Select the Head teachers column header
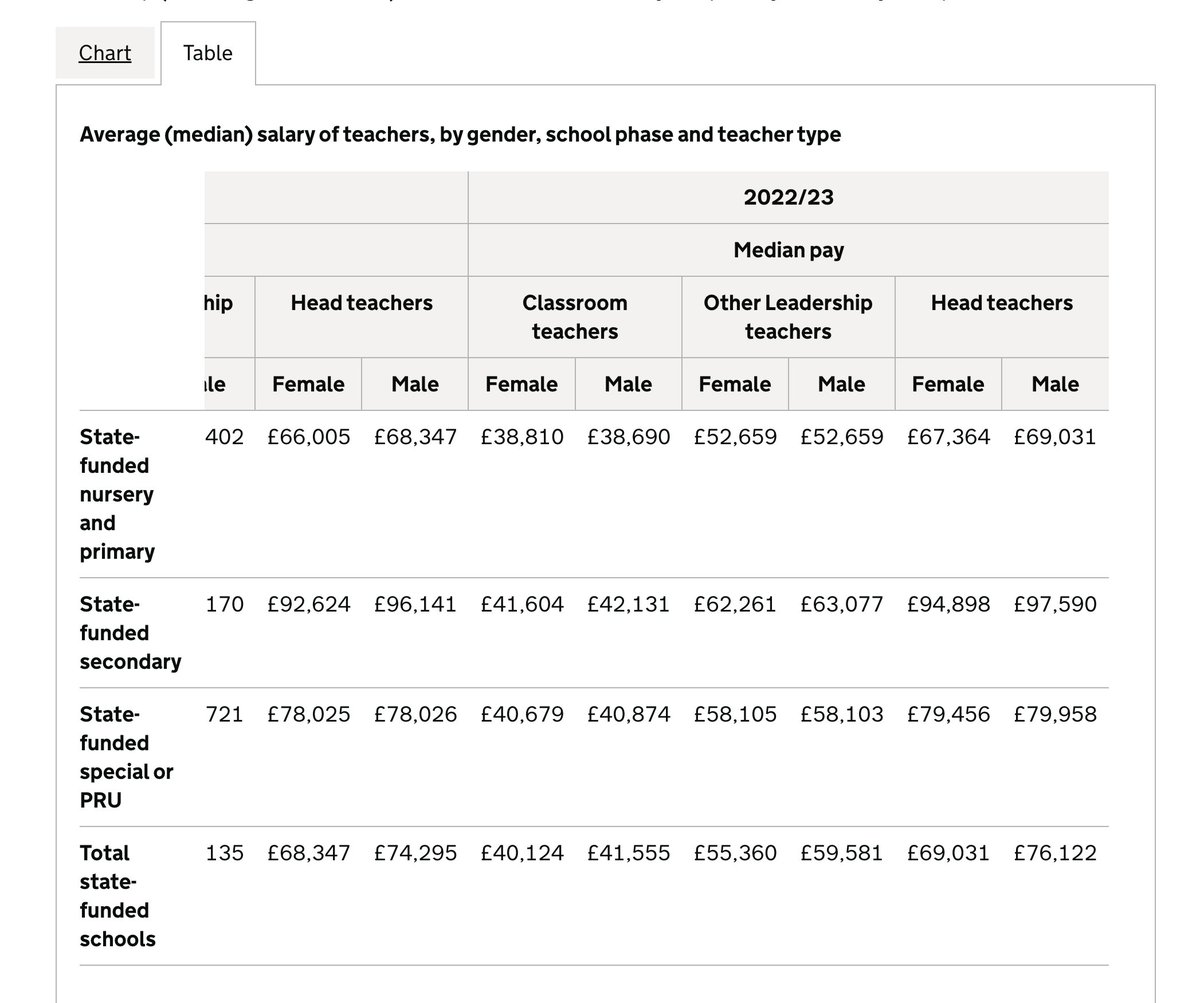 (x=1001, y=303)
